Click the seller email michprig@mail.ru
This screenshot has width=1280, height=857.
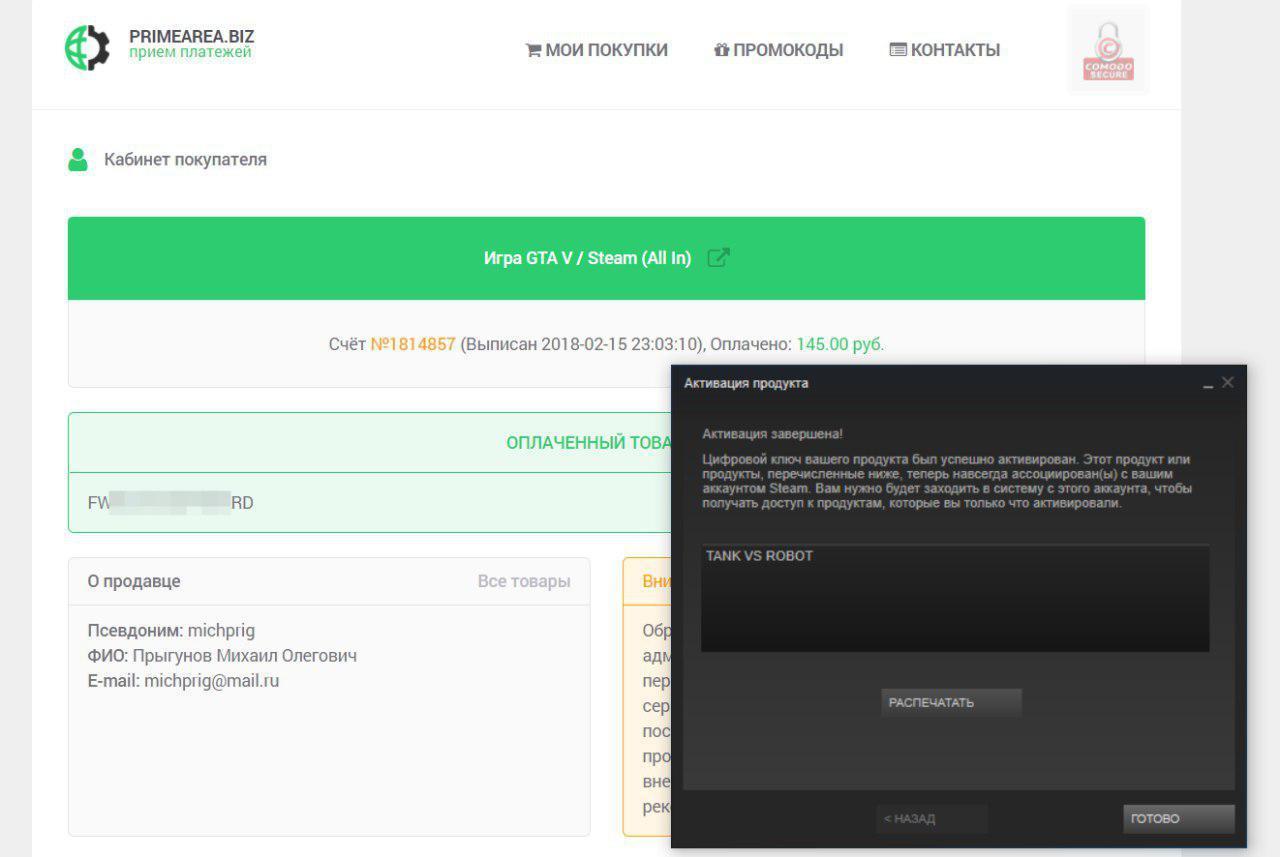point(211,681)
